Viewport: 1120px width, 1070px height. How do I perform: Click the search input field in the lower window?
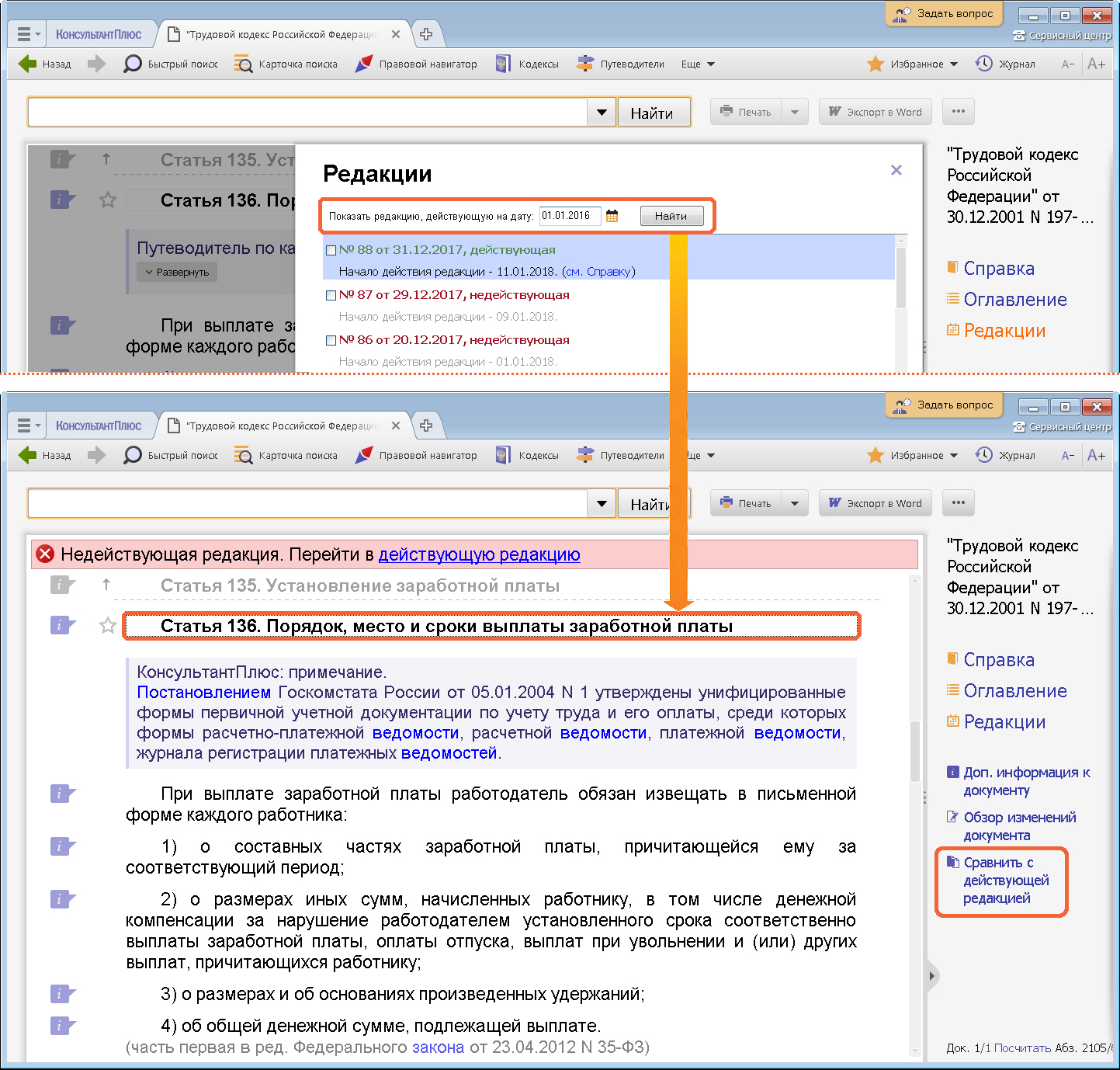[x=307, y=504]
